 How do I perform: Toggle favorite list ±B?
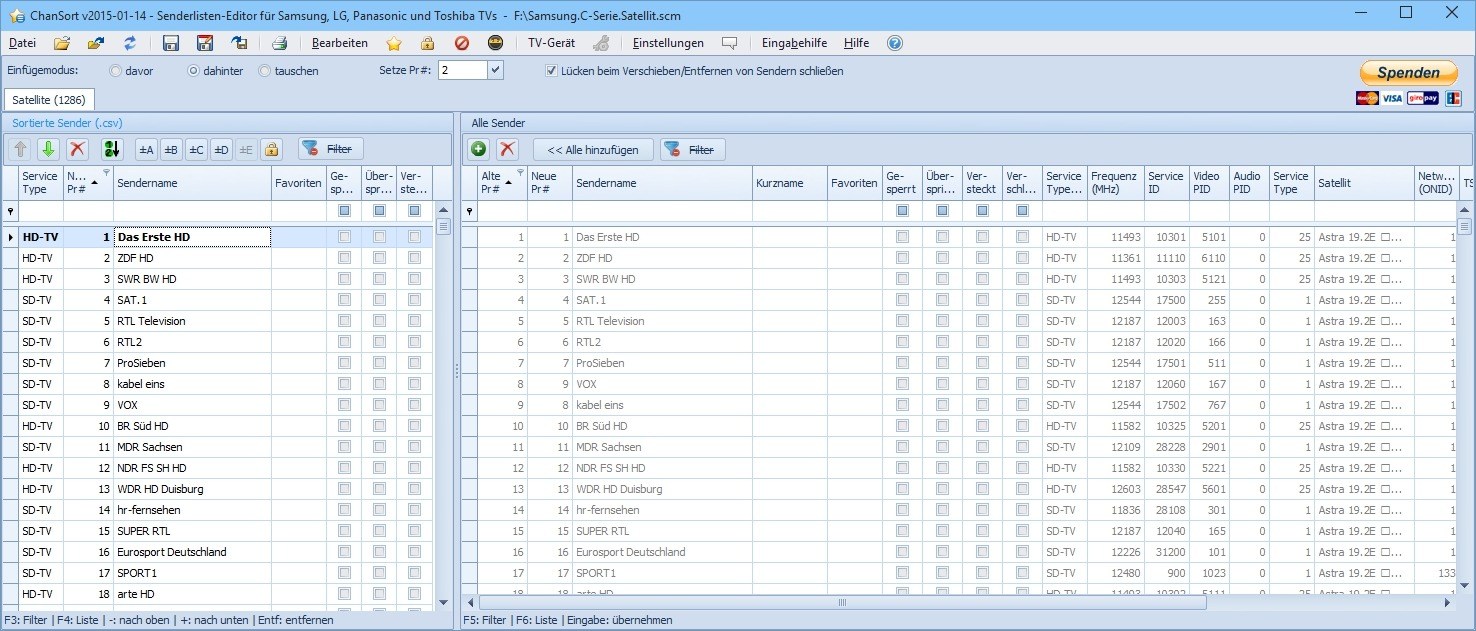pyautogui.click(x=171, y=149)
